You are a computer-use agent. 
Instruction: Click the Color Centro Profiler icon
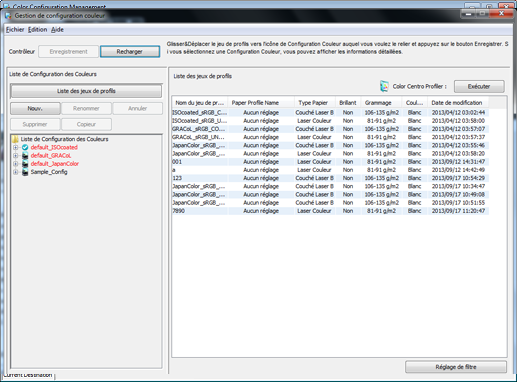pyautogui.click(x=384, y=86)
